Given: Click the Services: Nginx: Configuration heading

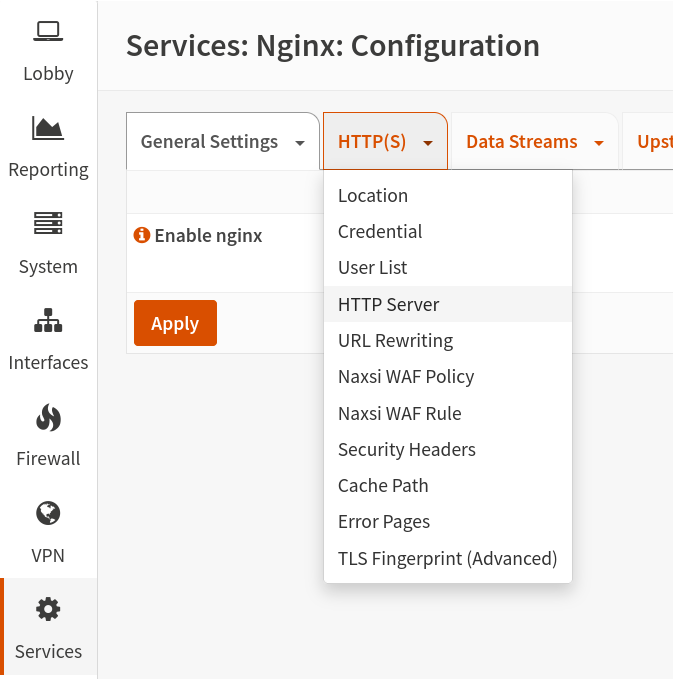Looking at the screenshot, I should (x=333, y=46).
